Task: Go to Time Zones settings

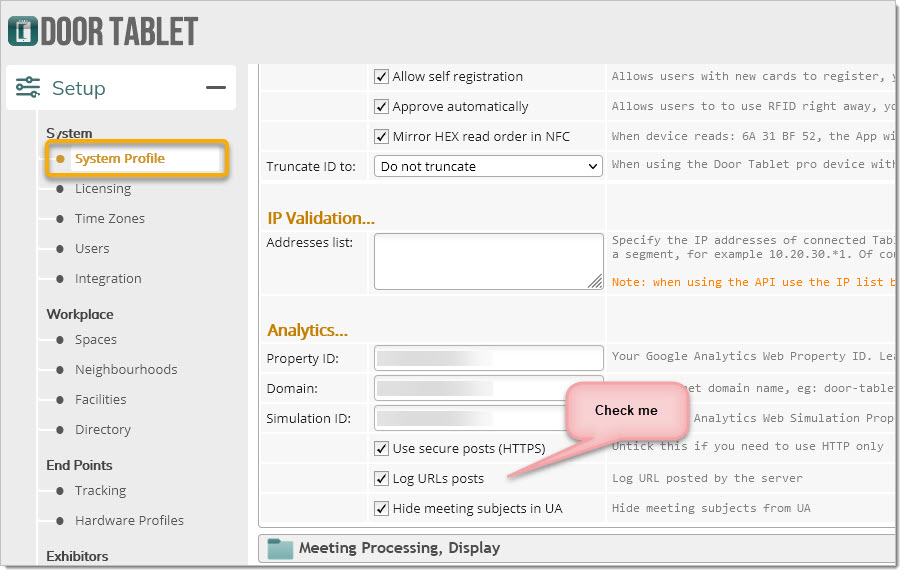Action: click(110, 219)
